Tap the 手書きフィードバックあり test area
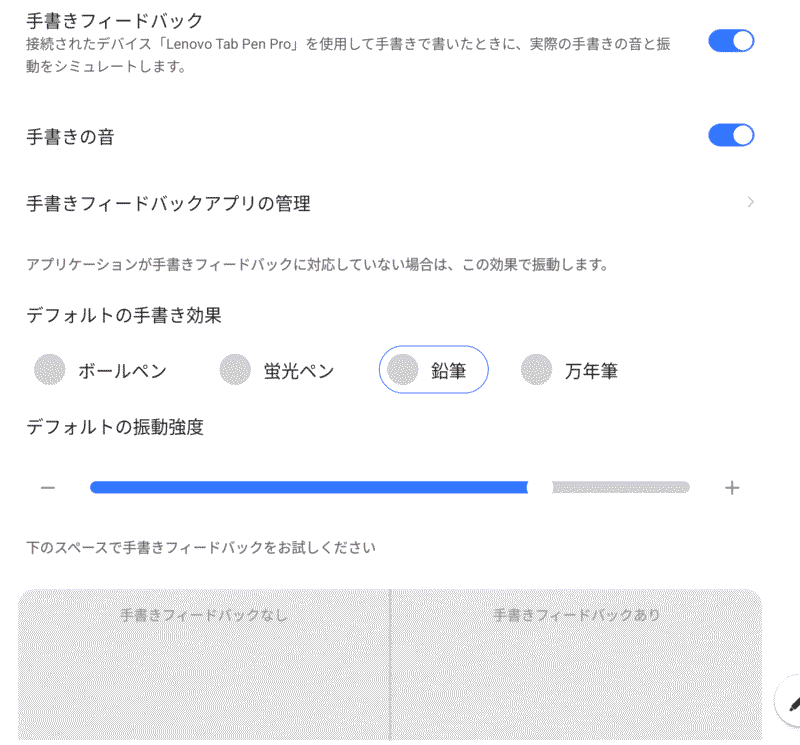Viewport: 800px width, 745px height. tap(577, 664)
